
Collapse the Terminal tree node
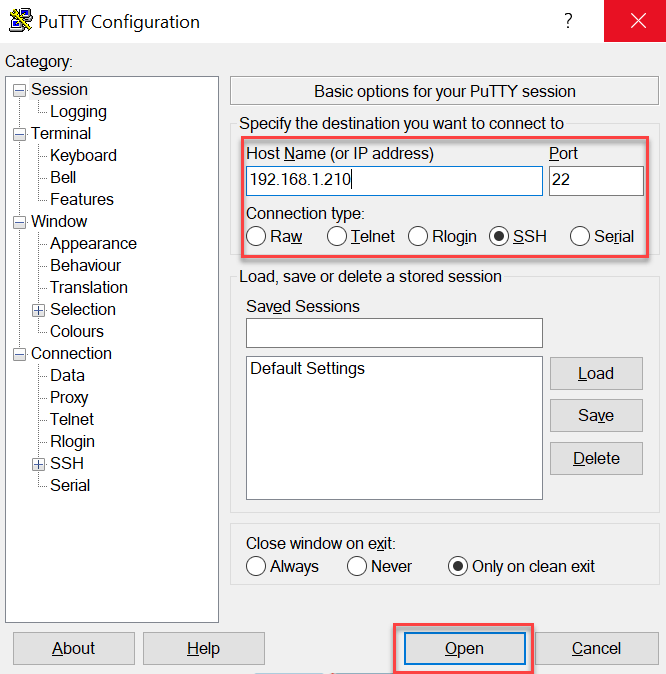(x=19, y=135)
